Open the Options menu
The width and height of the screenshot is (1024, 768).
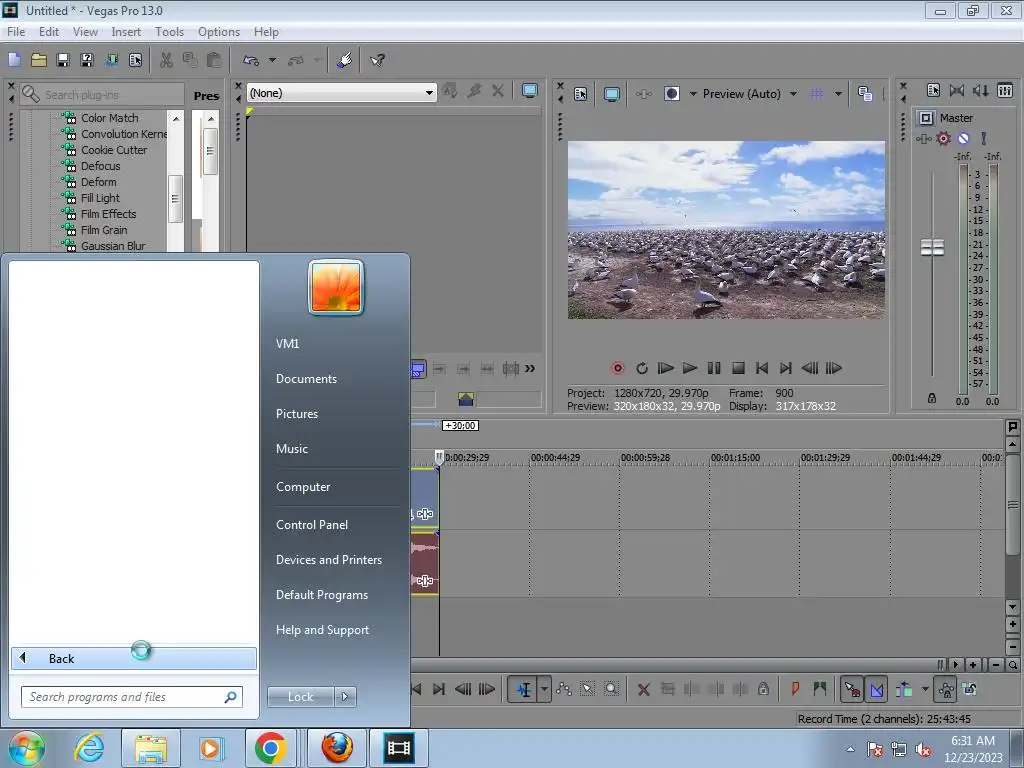click(x=219, y=32)
